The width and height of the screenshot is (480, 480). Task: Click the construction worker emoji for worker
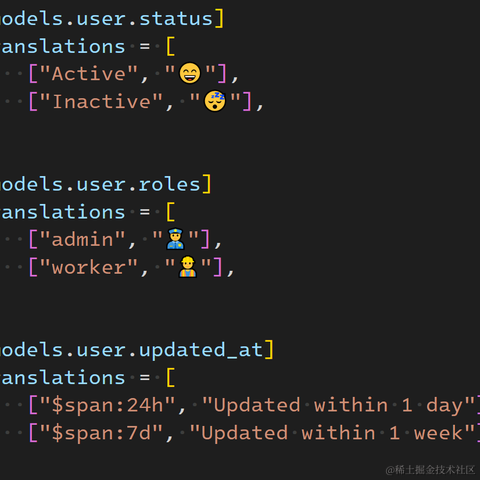point(188,267)
